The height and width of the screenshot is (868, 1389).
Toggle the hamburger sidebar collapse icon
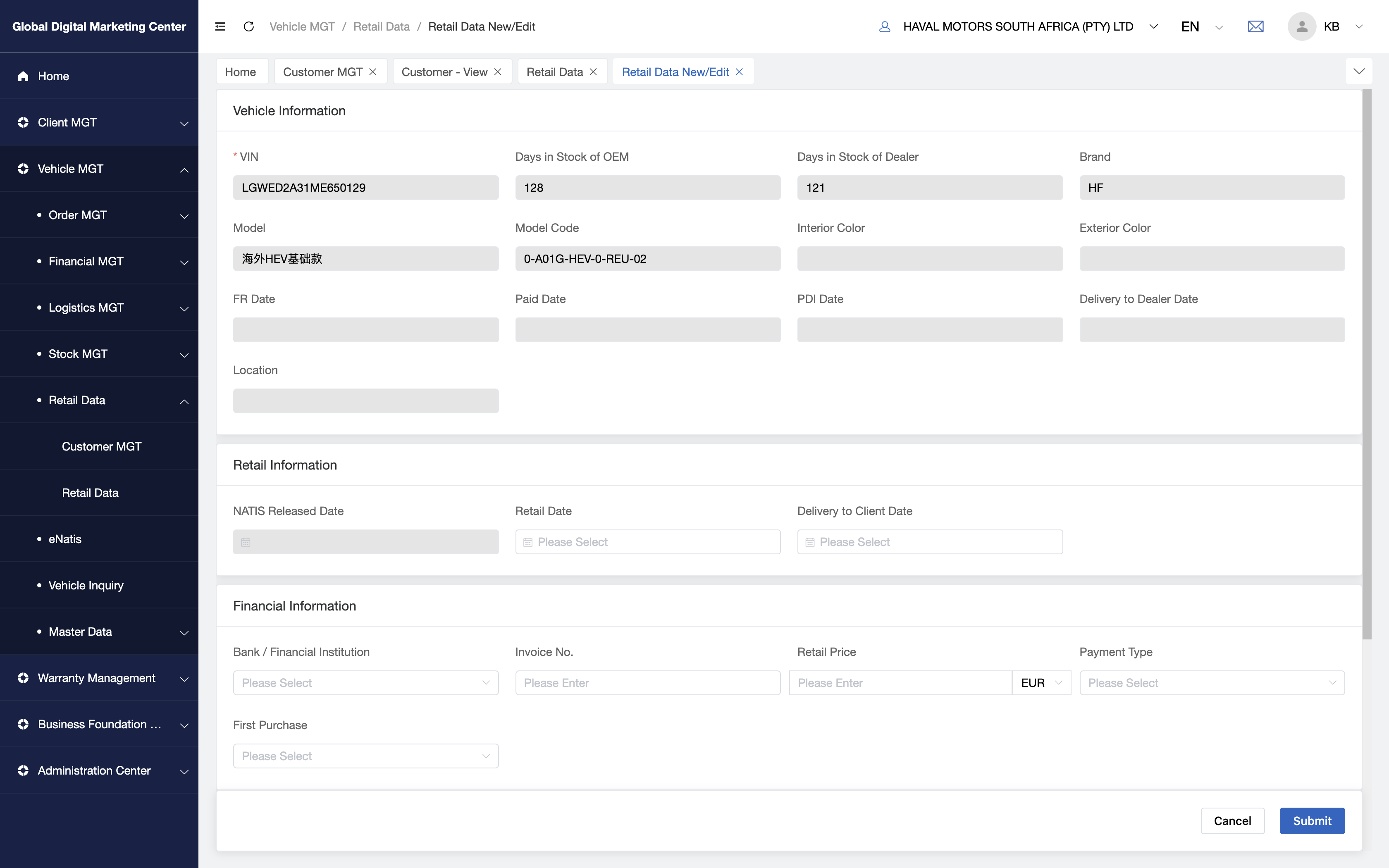pos(220,26)
